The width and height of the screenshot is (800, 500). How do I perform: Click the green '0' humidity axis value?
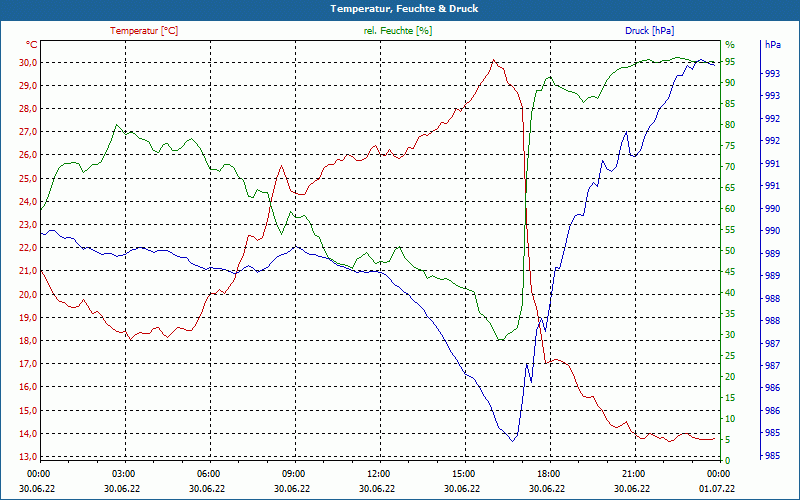(727, 461)
